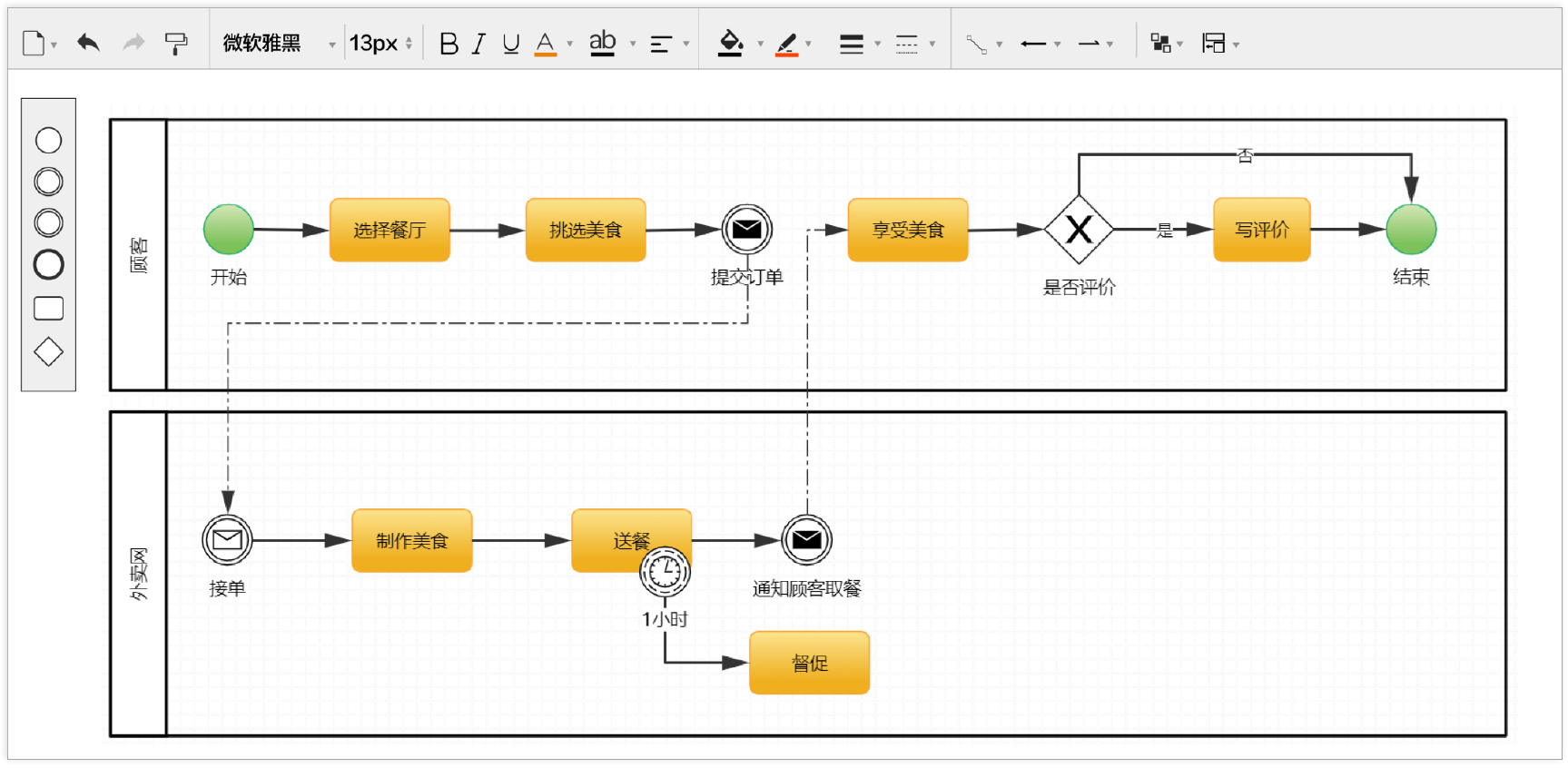Click the line width icon
Image resolution: width=1568 pixels, height=768 pixels.
point(852,44)
